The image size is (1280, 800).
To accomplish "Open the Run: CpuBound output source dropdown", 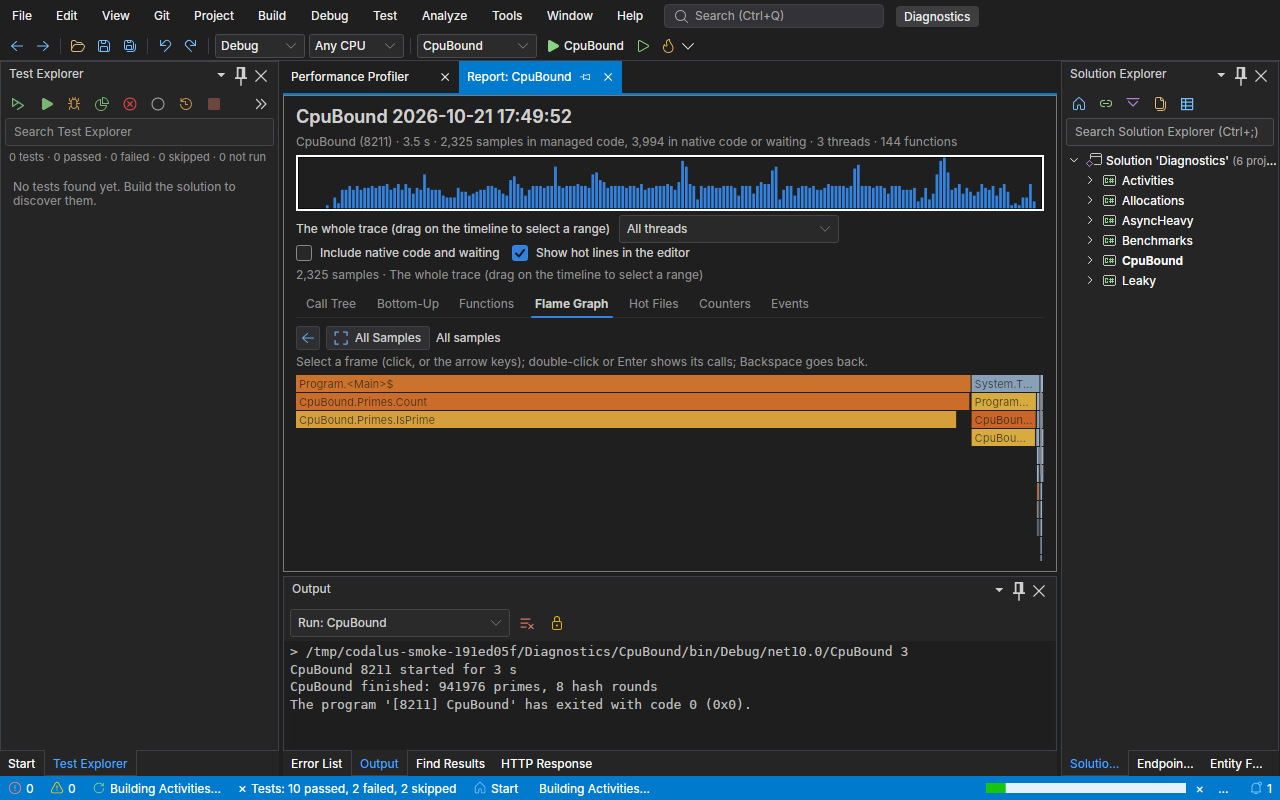I will [x=400, y=623].
